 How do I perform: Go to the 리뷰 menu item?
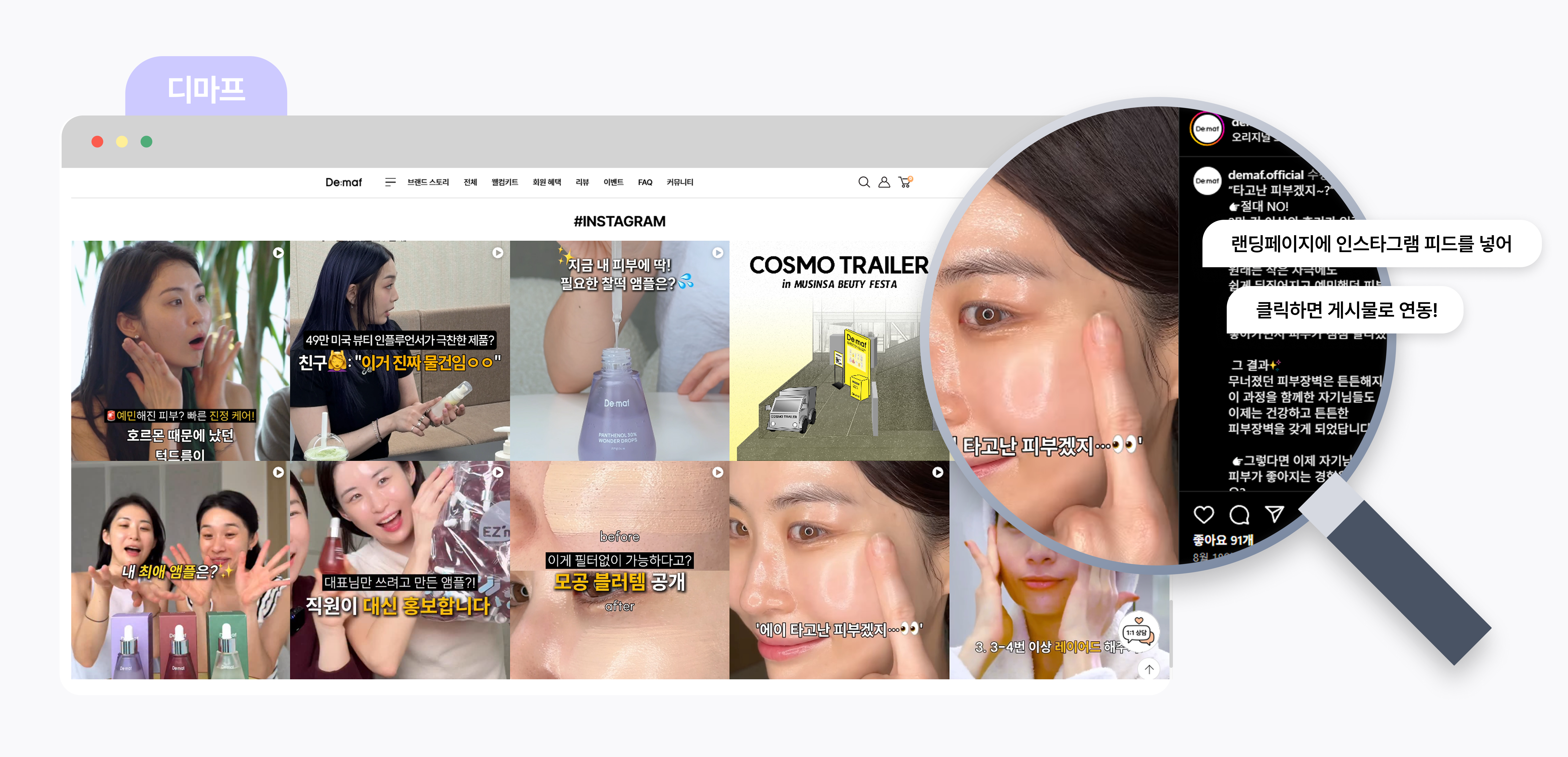tap(582, 182)
